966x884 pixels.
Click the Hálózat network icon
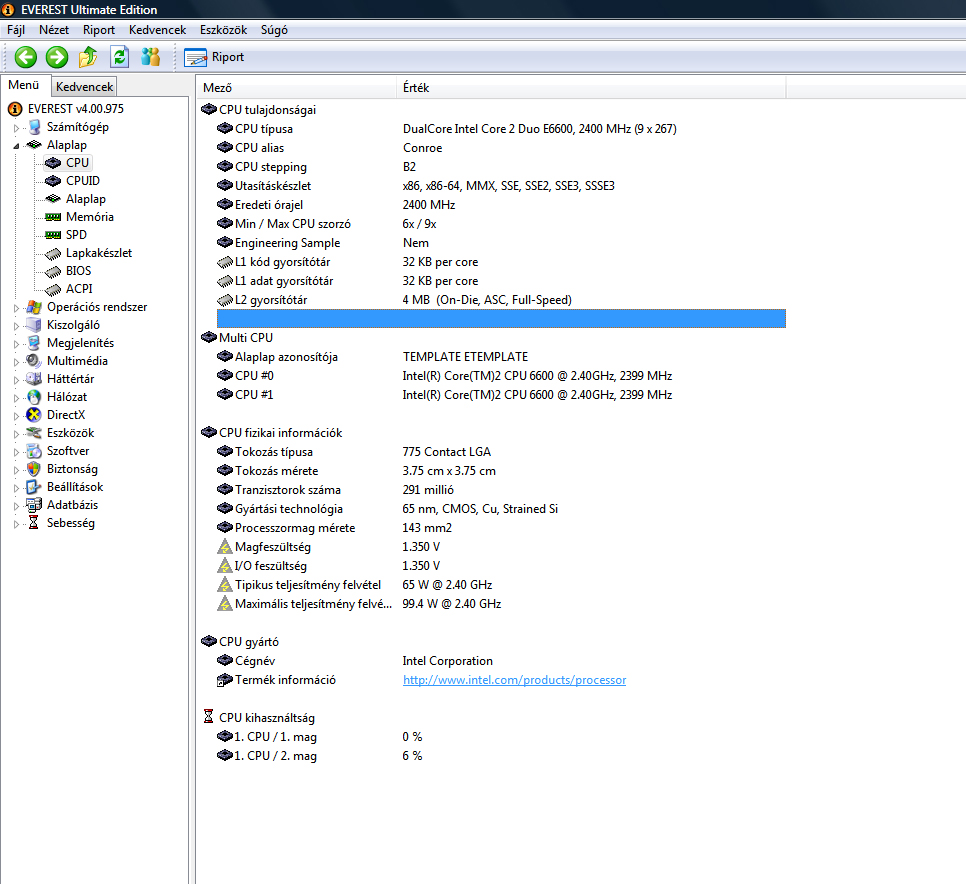click(34, 397)
